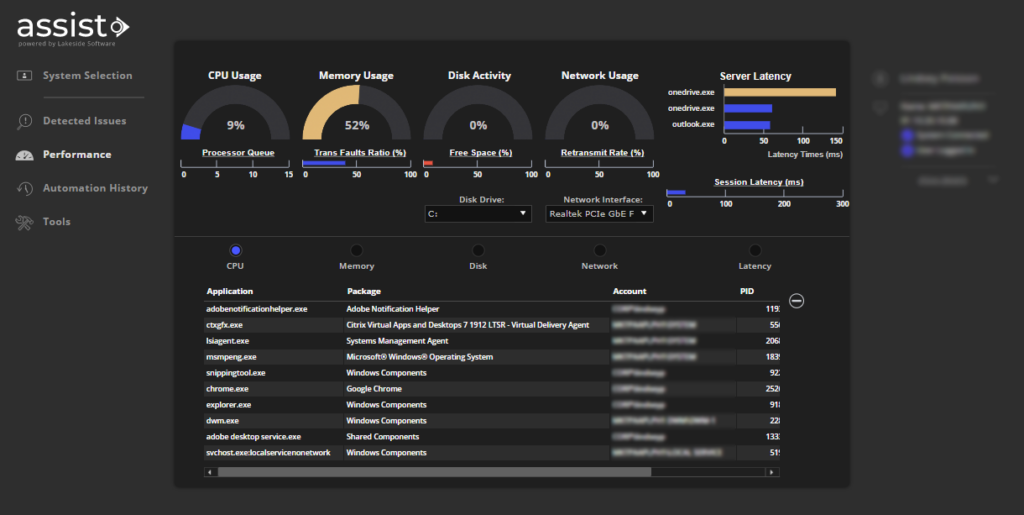
Task: Select the Disk radio button
Action: [x=478, y=250]
